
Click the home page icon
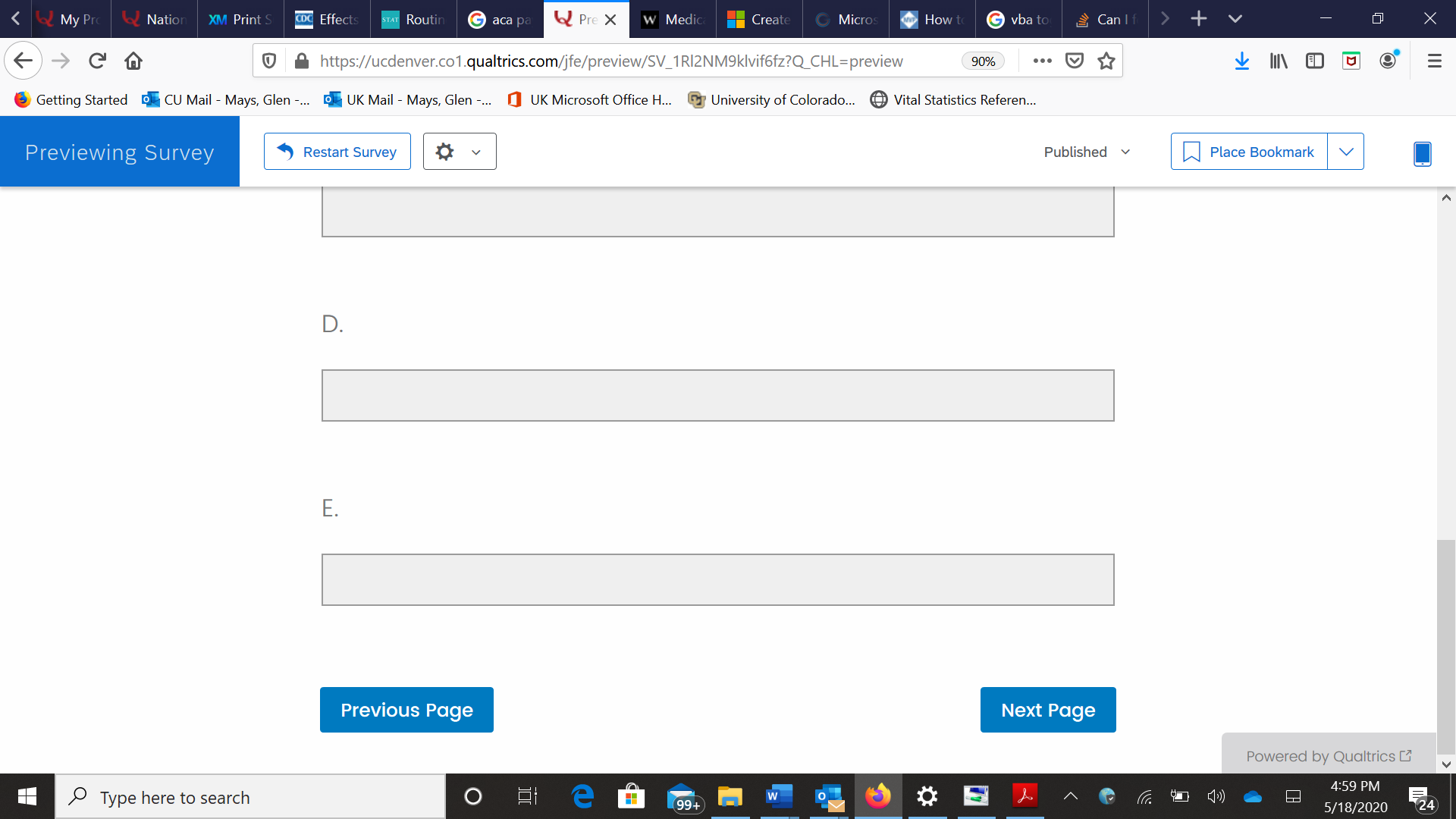[x=133, y=61]
